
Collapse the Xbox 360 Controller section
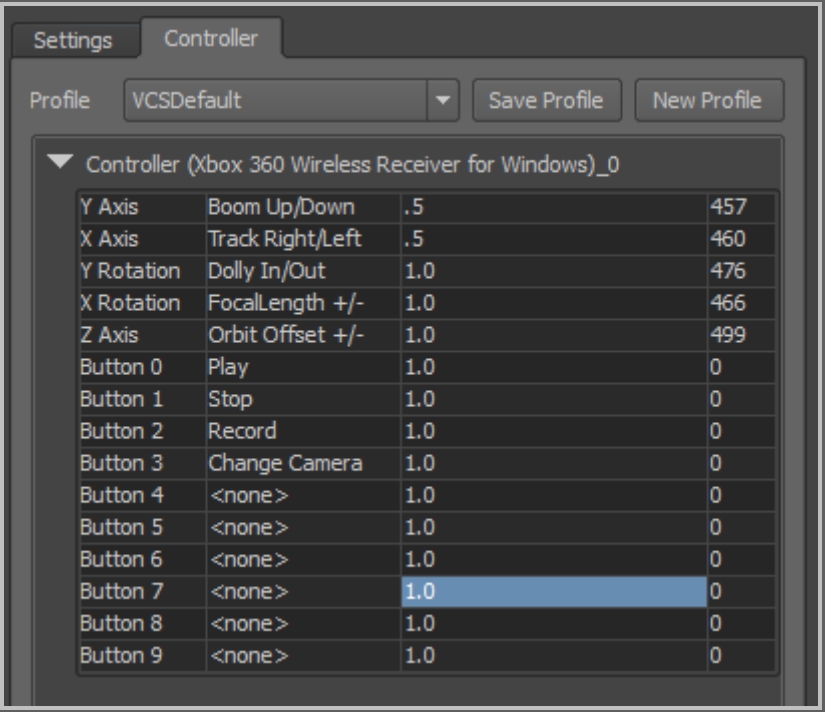(61, 163)
